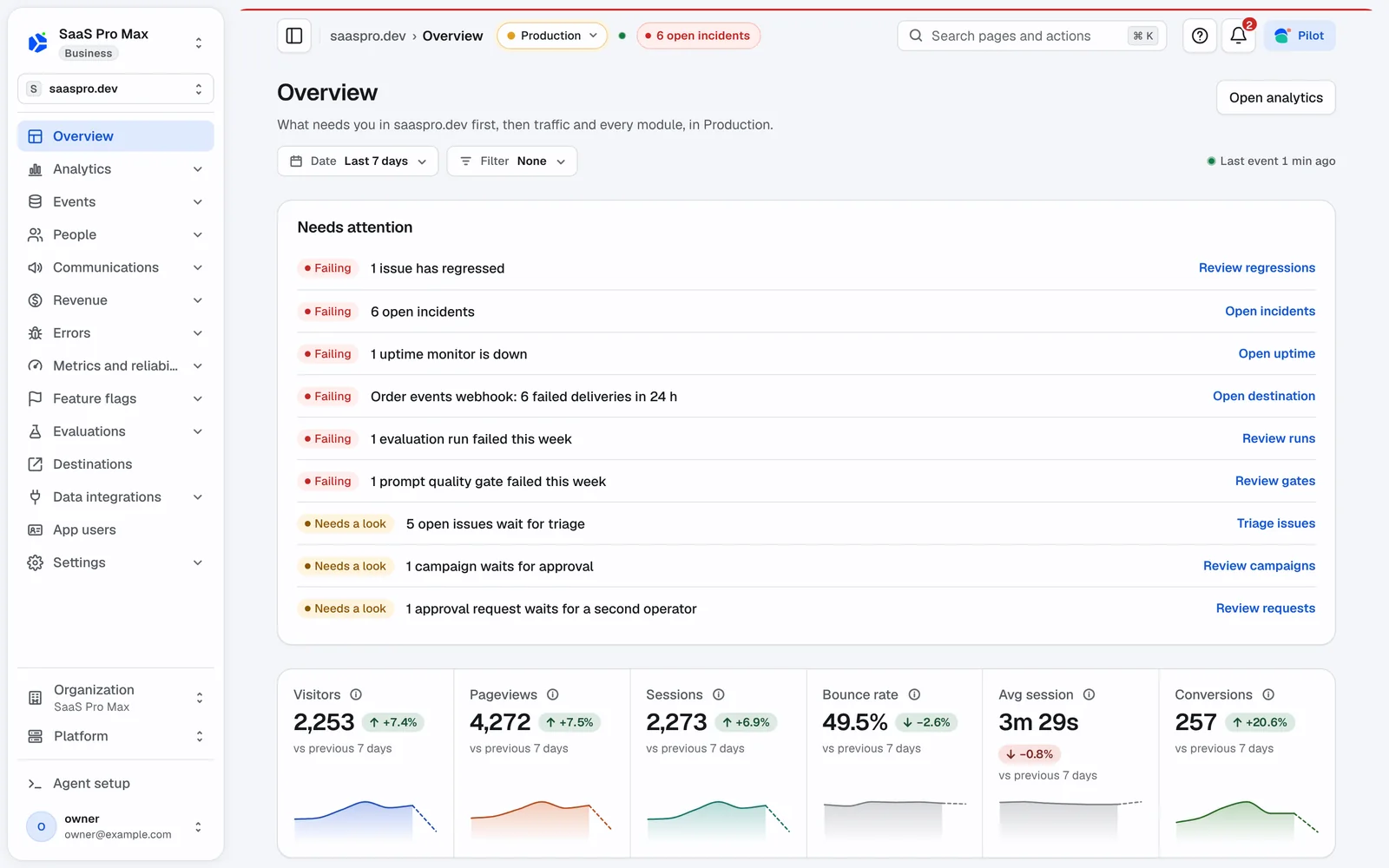Open the Date Last 7 days dropdown
This screenshot has height=868, width=1389.
[x=358, y=161]
